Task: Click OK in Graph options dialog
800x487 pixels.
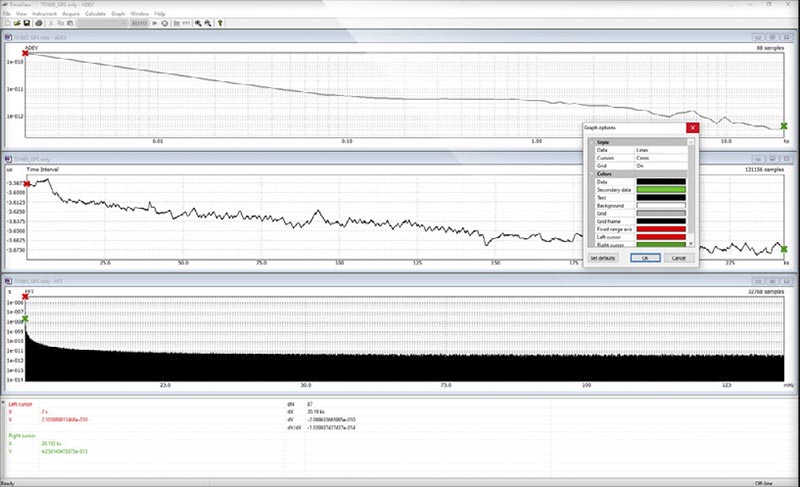Action: 645,258
